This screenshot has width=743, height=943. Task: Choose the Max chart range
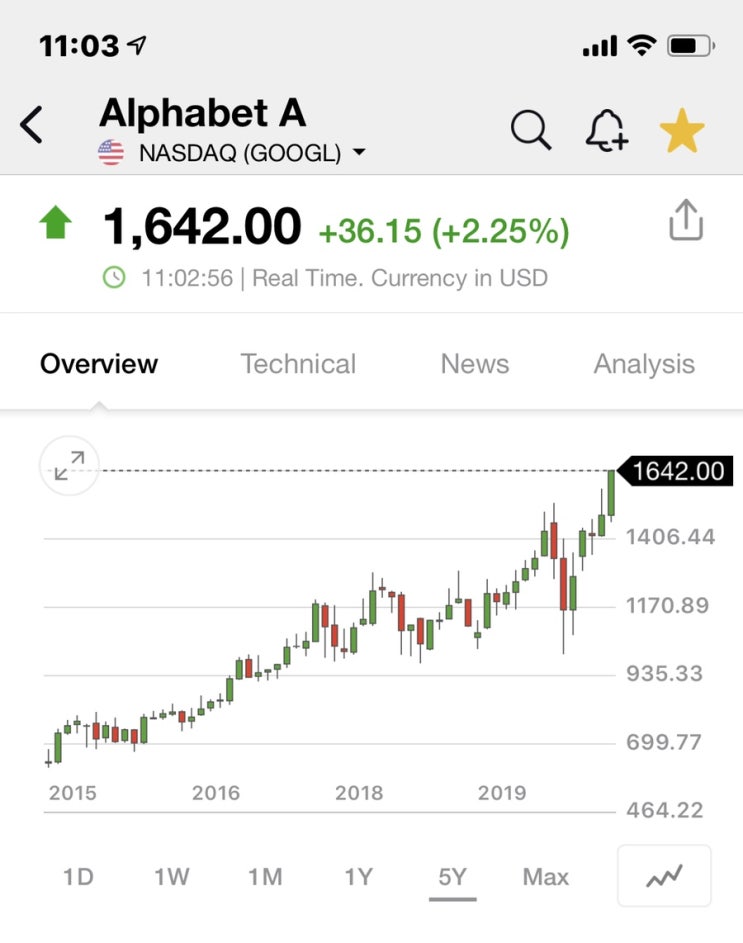pos(546,877)
